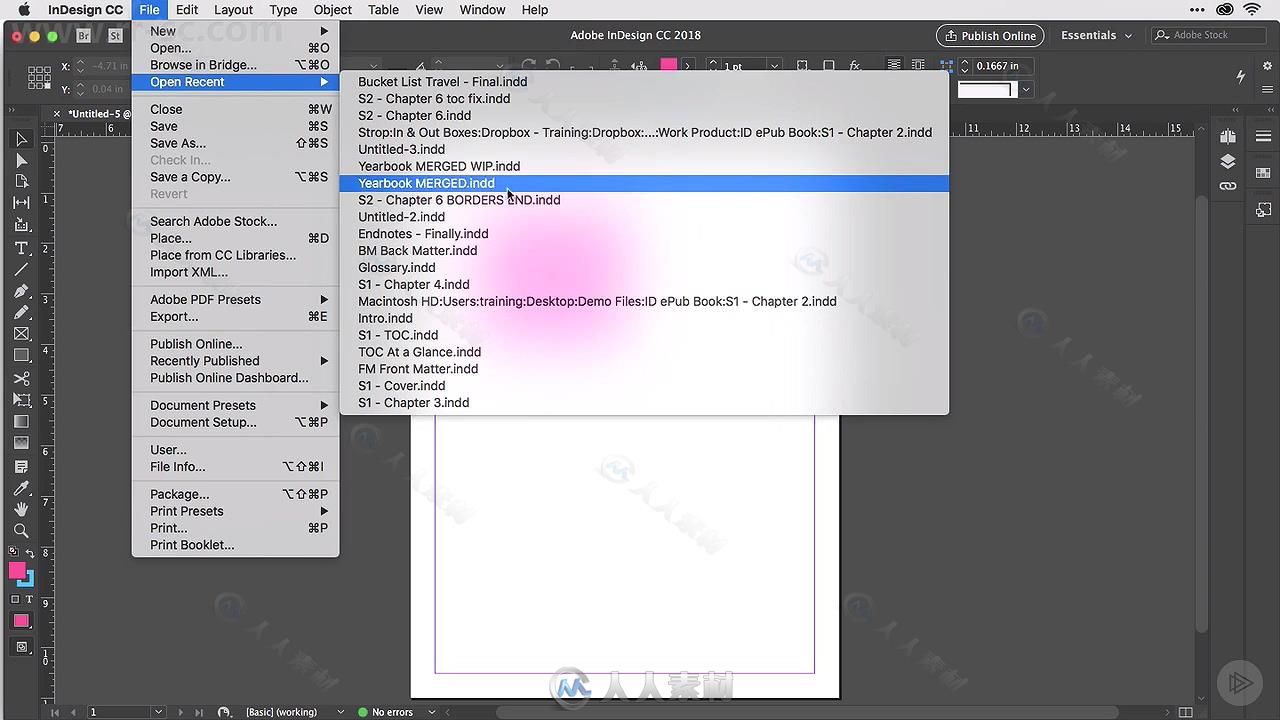Screen dimensions: 1280x720
Task: Select the Hand tool
Action: (21, 510)
